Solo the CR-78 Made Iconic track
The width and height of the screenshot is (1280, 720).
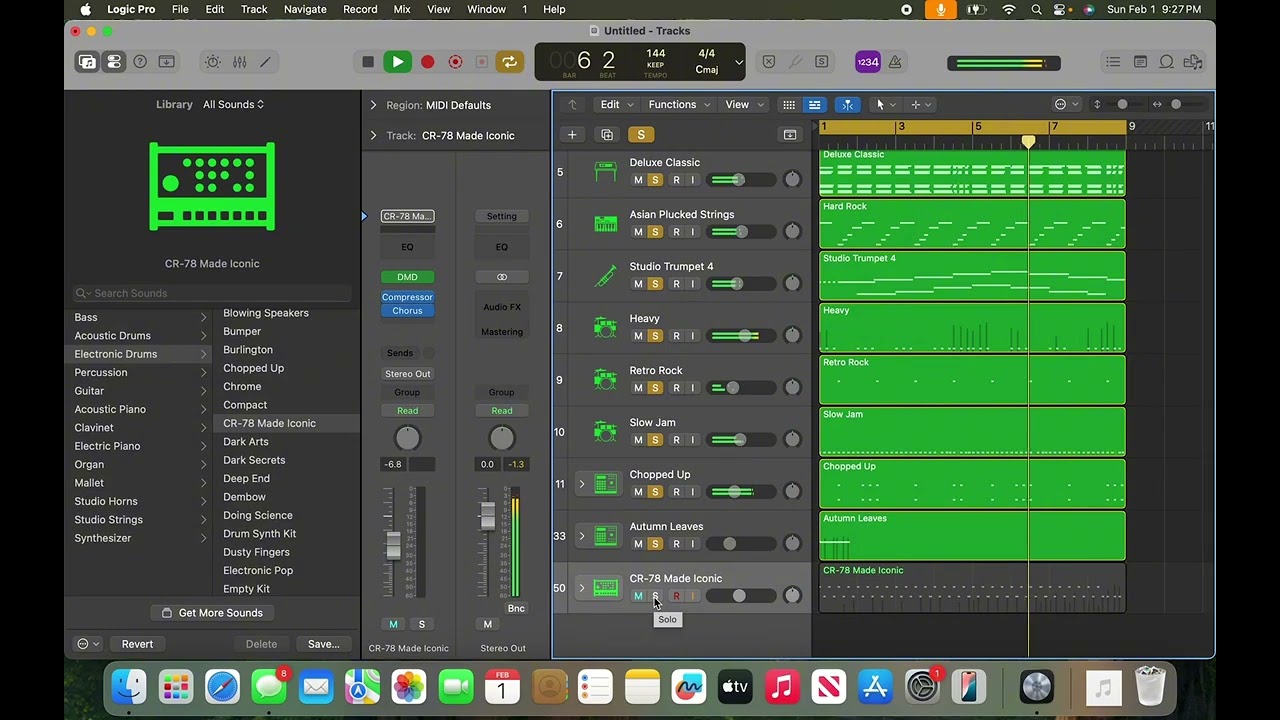(655, 596)
